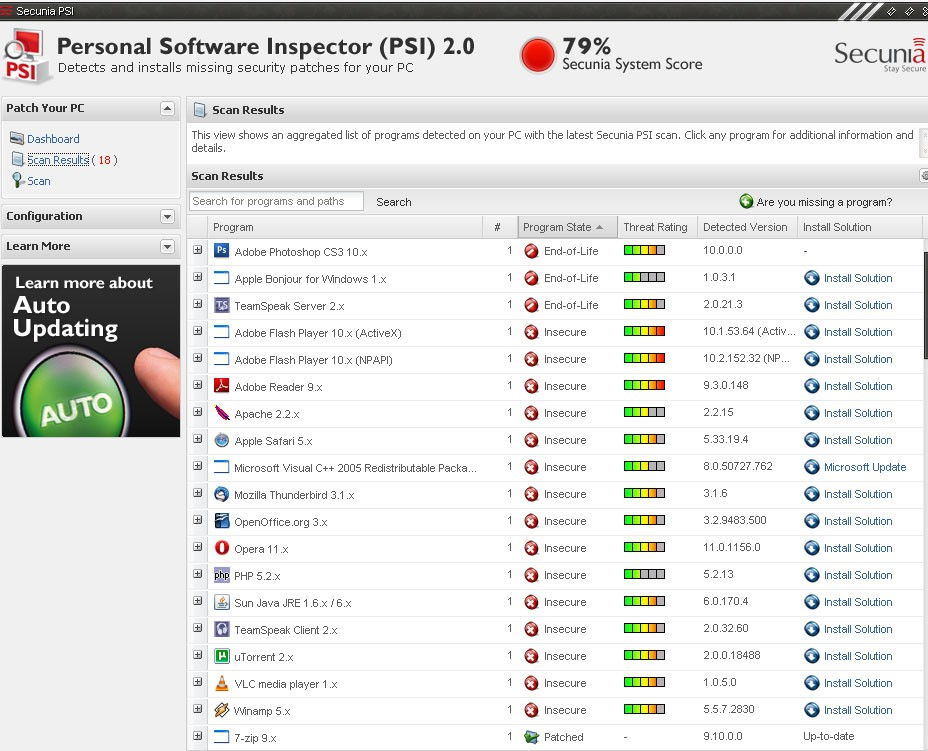Click the threat rating bar for PHP 5.2.x
The width and height of the screenshot is (928, 751).
point(644,574)
